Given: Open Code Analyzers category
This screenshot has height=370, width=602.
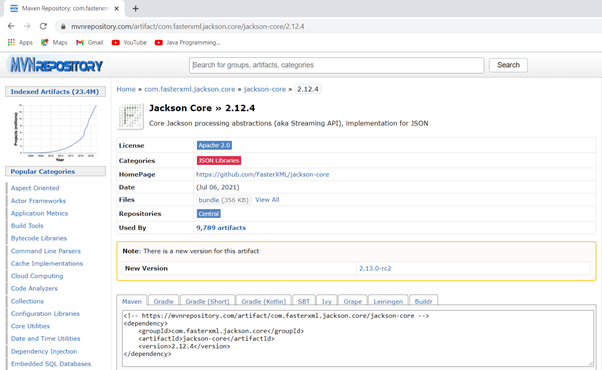Looking at the screenshot, I should point(34,288).
